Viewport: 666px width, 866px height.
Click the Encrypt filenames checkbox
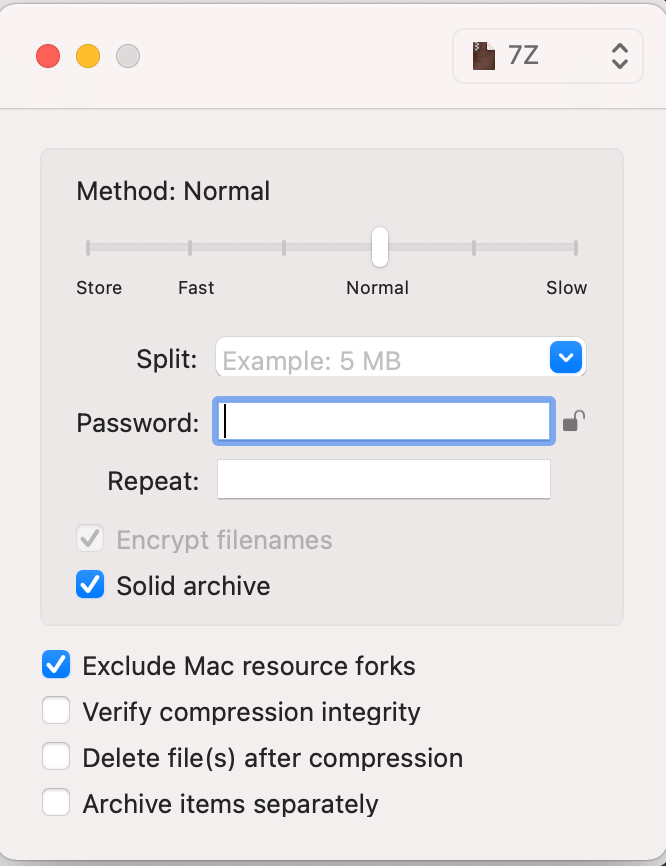tap(90, 539)
